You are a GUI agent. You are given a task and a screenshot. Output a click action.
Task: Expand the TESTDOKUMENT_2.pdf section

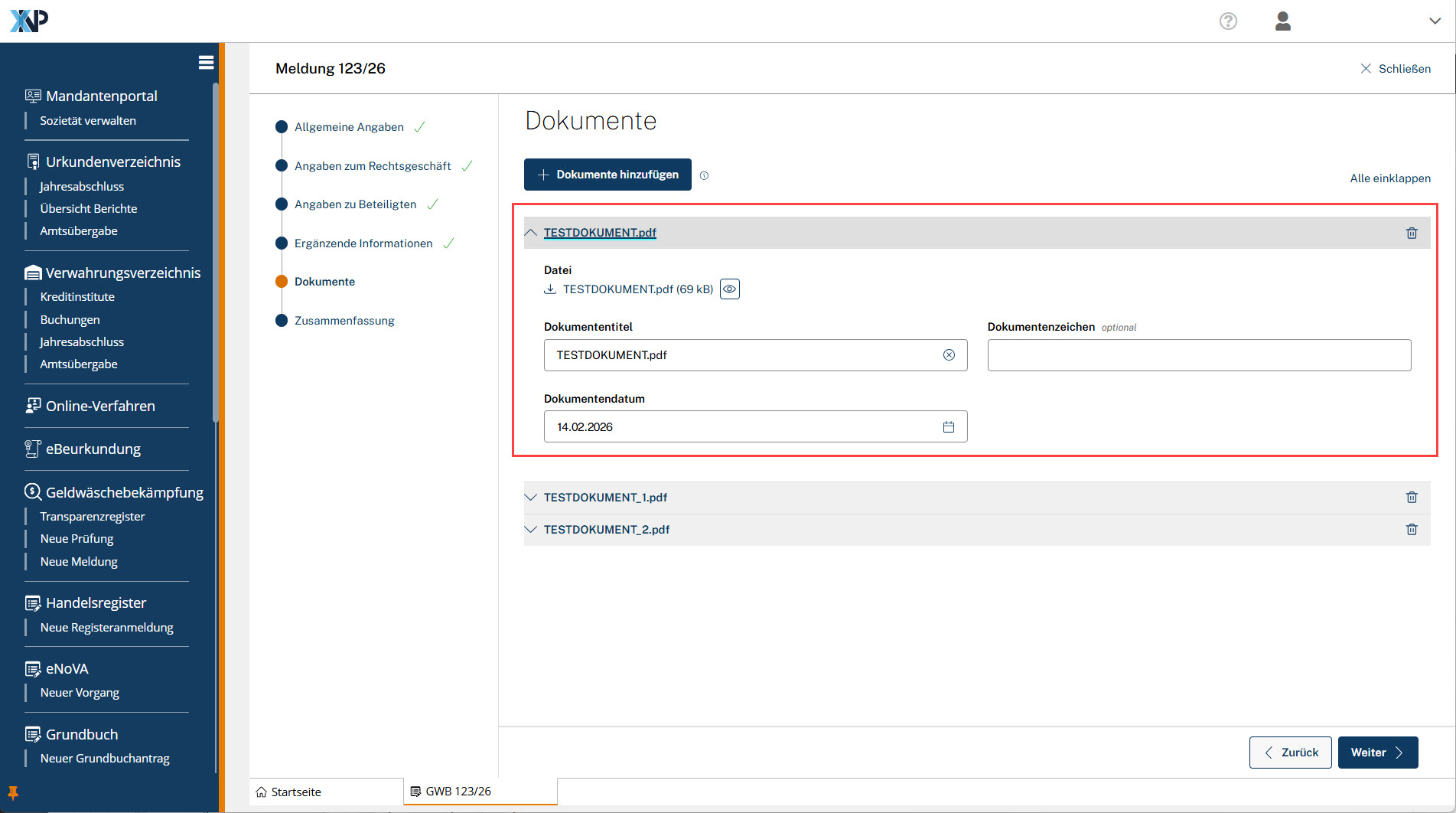tap(531, 530)
